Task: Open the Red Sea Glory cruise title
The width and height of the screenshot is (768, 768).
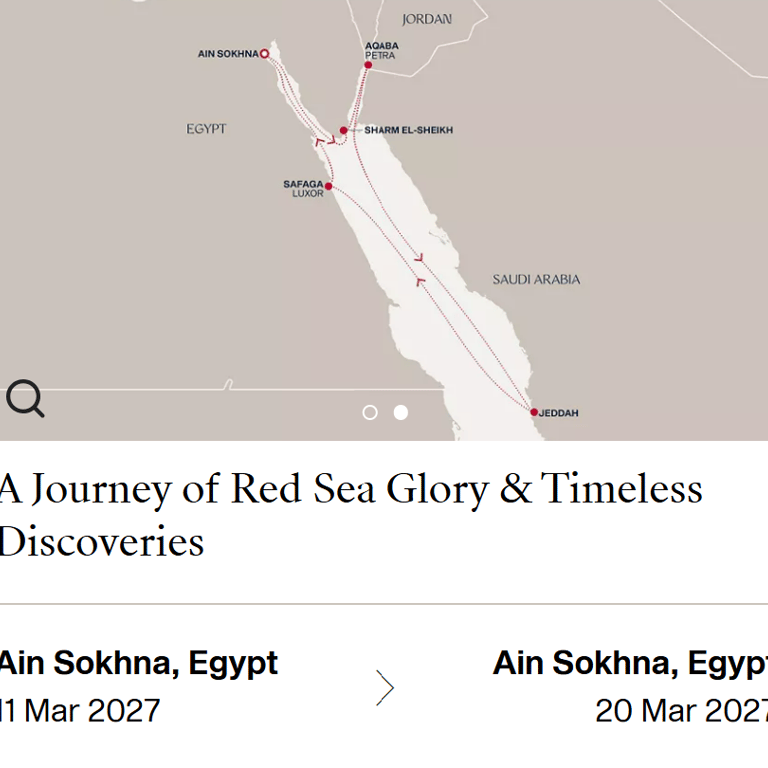Action: [x=350, y=515]
